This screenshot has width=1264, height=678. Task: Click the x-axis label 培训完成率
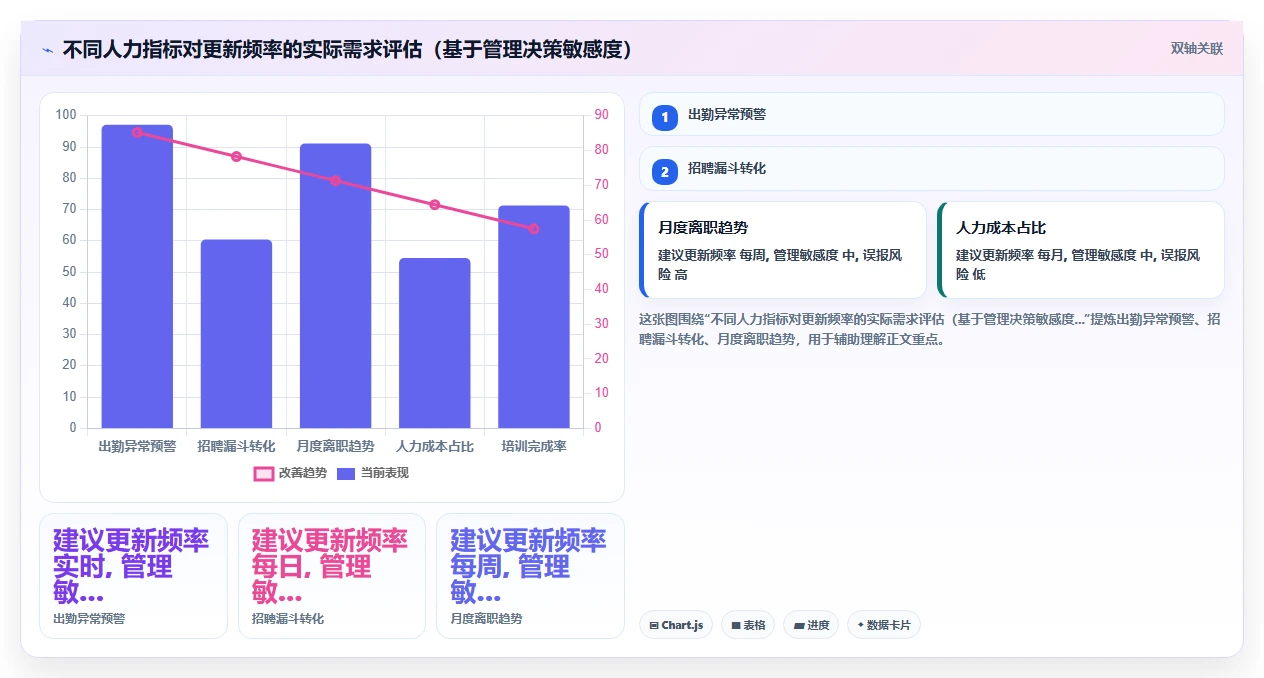[x=534, y=446]
